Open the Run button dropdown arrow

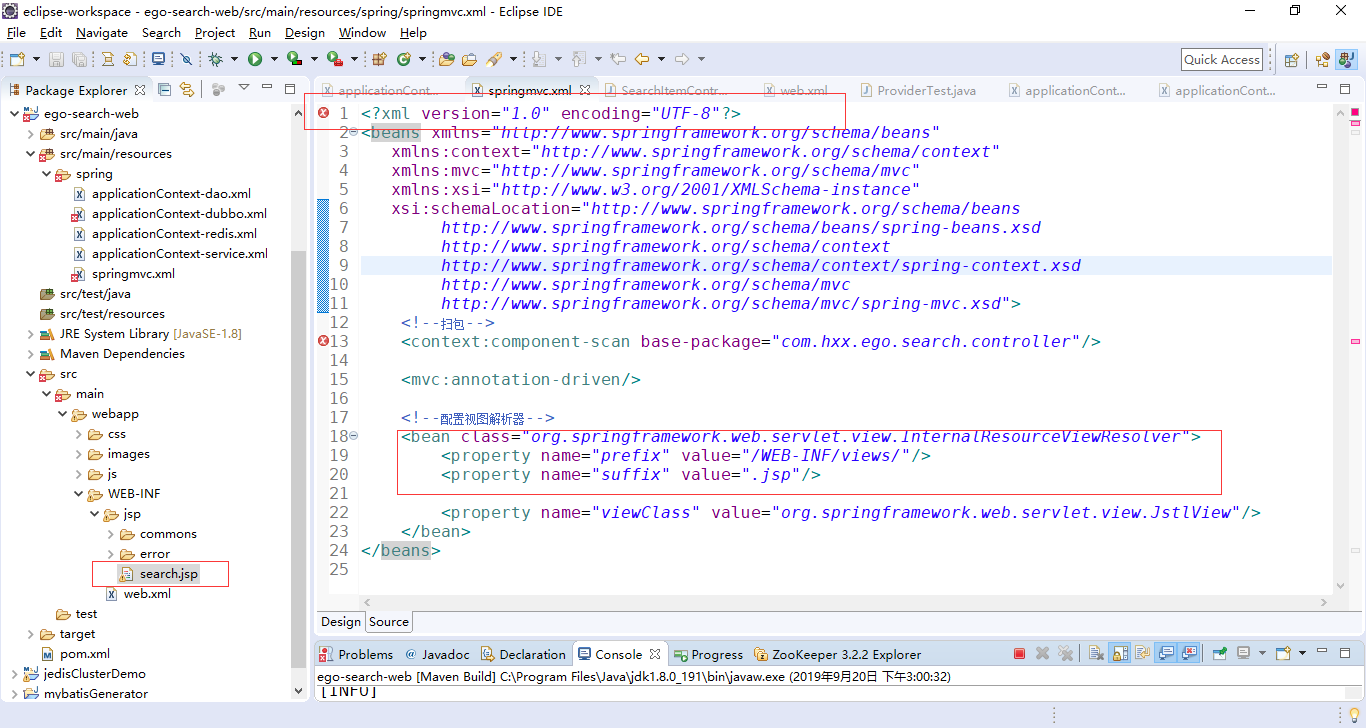point(274,59)
